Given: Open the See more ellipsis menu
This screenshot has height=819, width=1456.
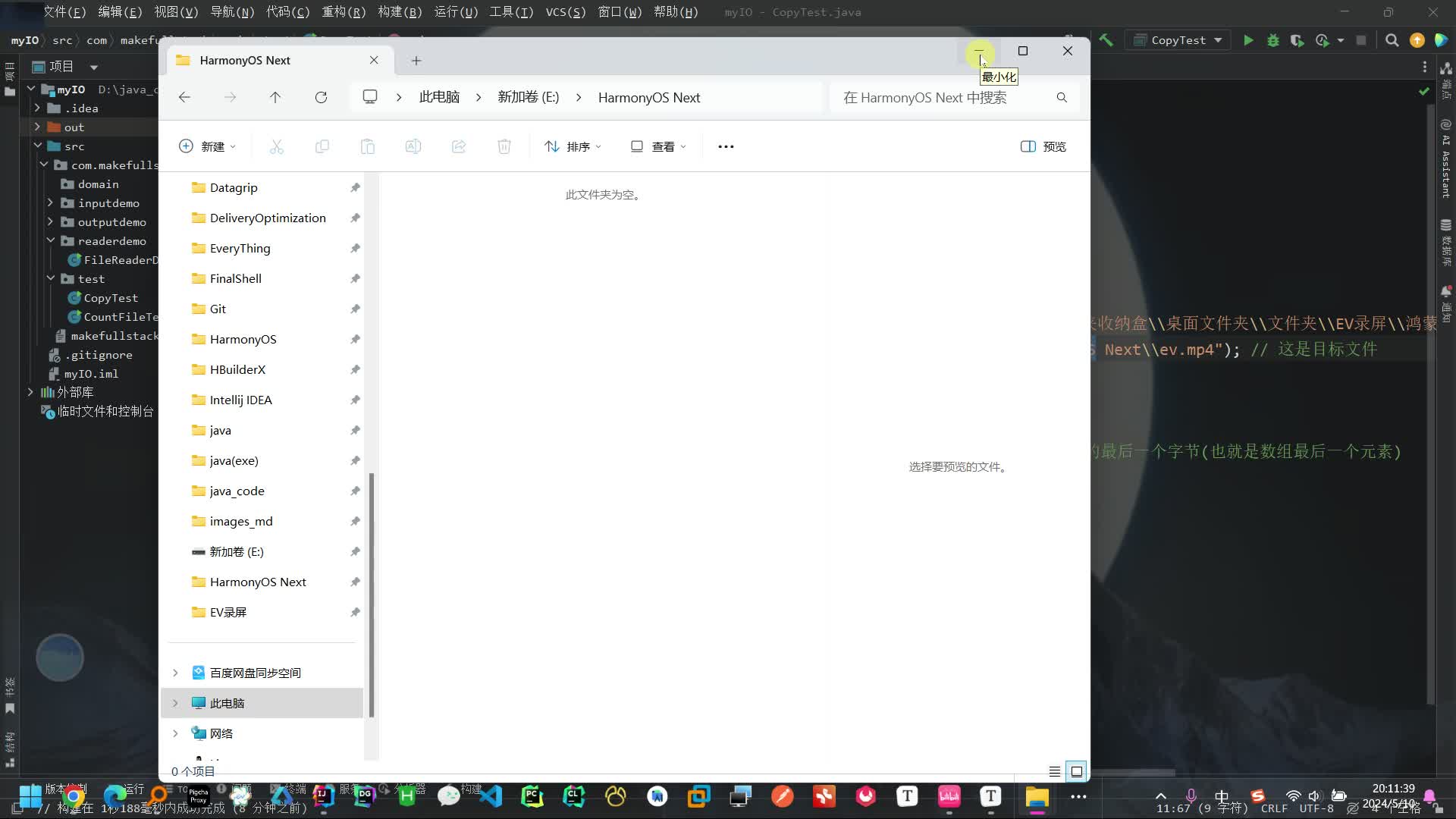Looking at the screenshot, I should pyautogui.click(x=726, y=146).
